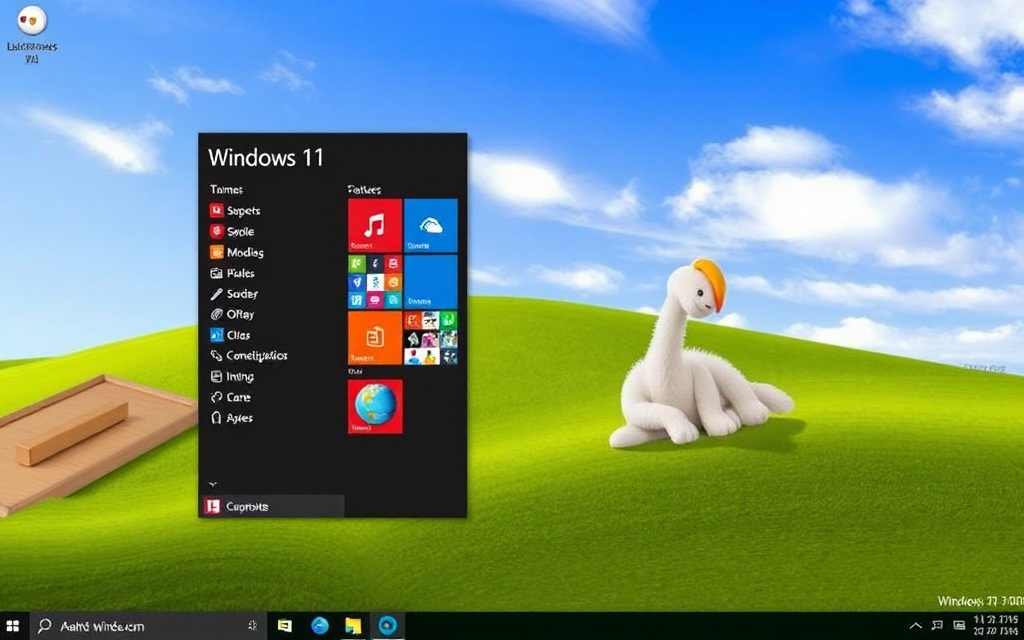This screenshot has height=640, width=1024.
Task: Open the Ofiay entry in the list
Action: coord(232,314)
